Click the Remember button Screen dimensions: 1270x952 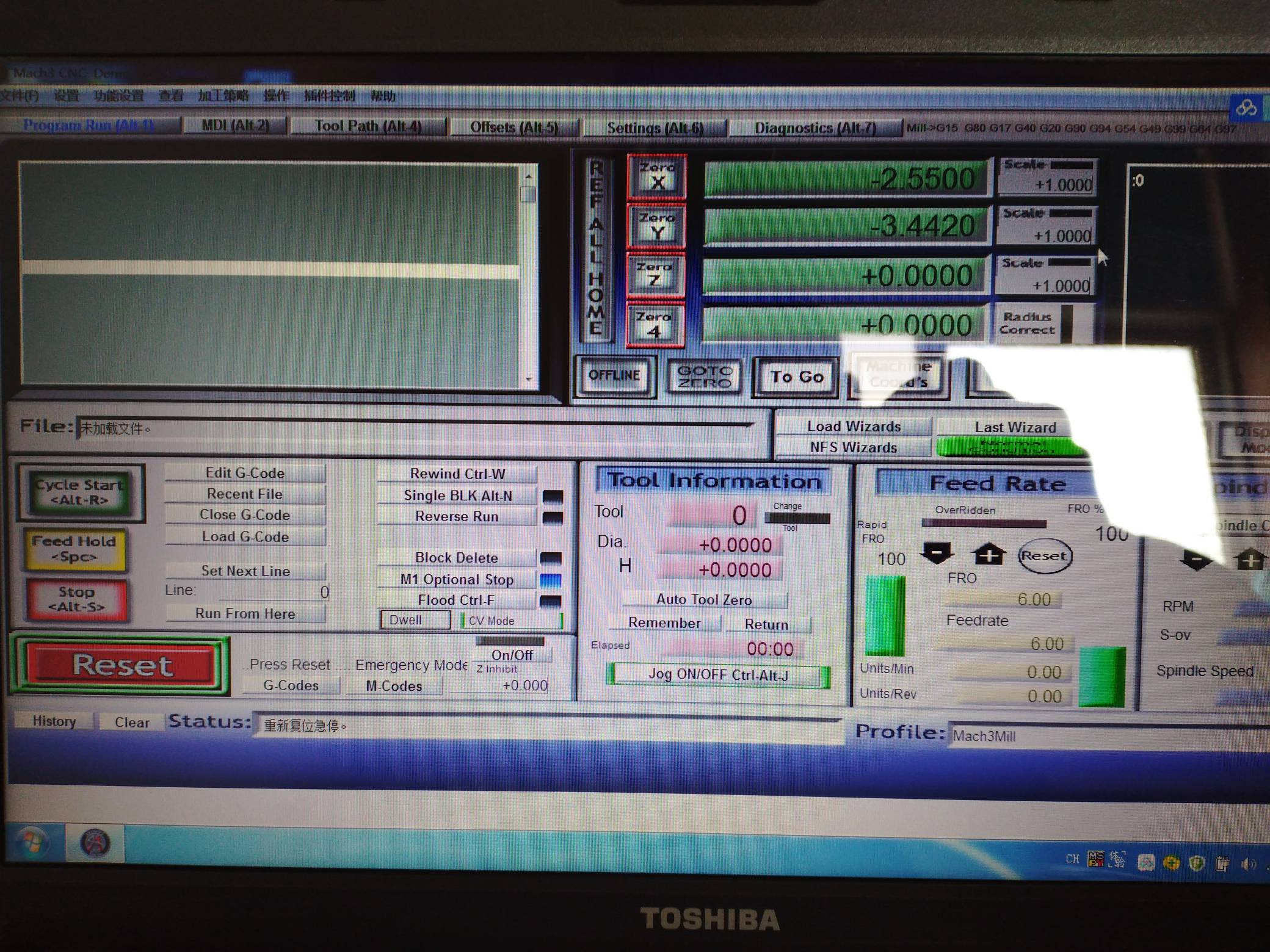(664, 623)
